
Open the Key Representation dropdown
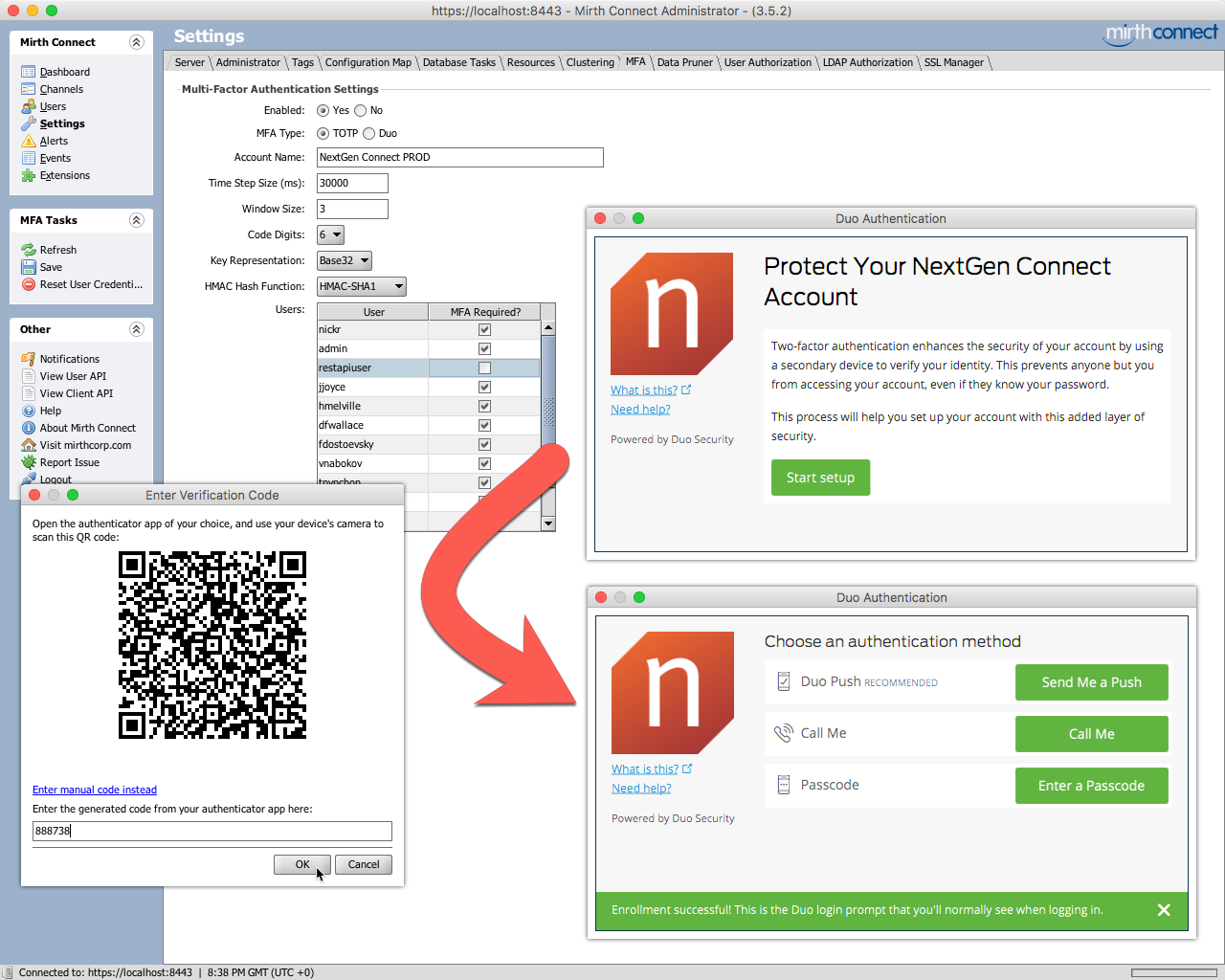coord(345,260)
